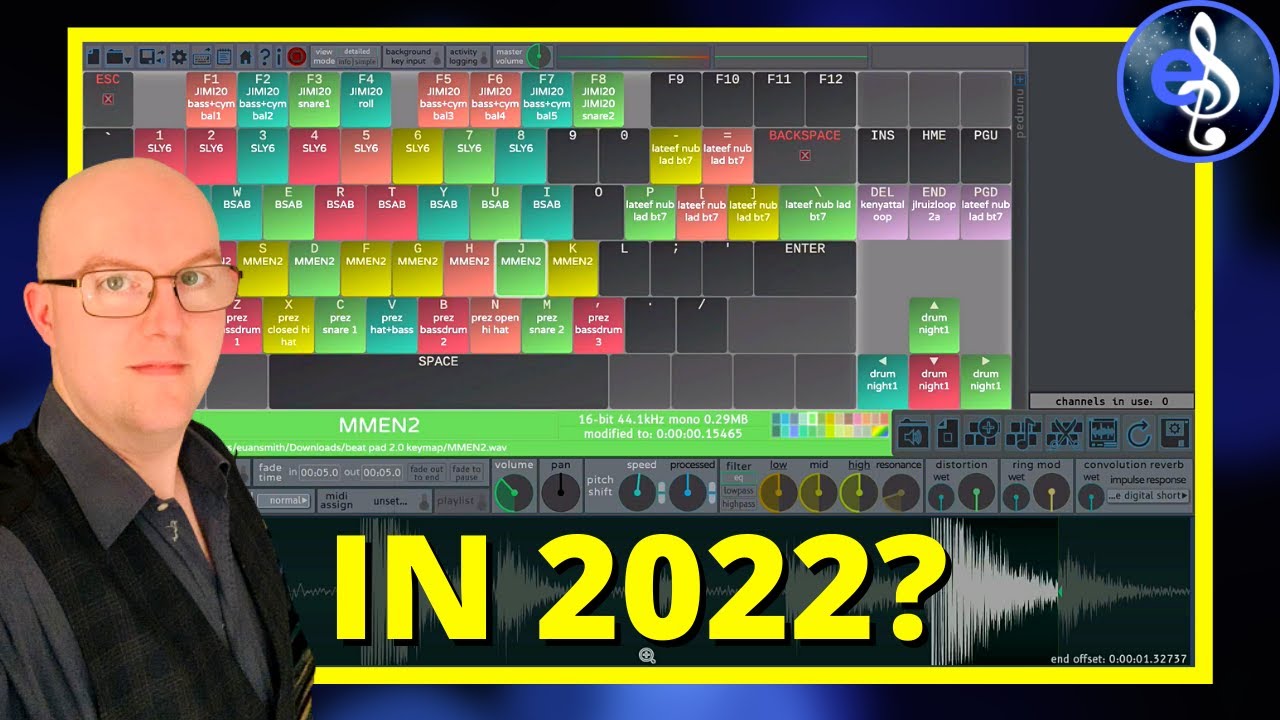Select the 'simple' view mode

(365, 62)
